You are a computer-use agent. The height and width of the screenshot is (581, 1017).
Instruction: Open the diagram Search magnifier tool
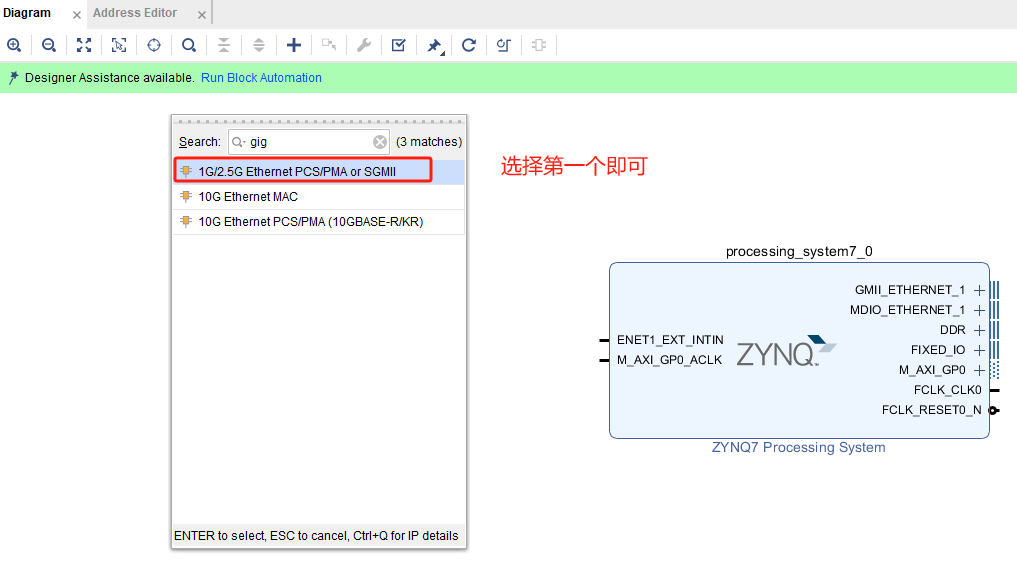click(189, 45)
